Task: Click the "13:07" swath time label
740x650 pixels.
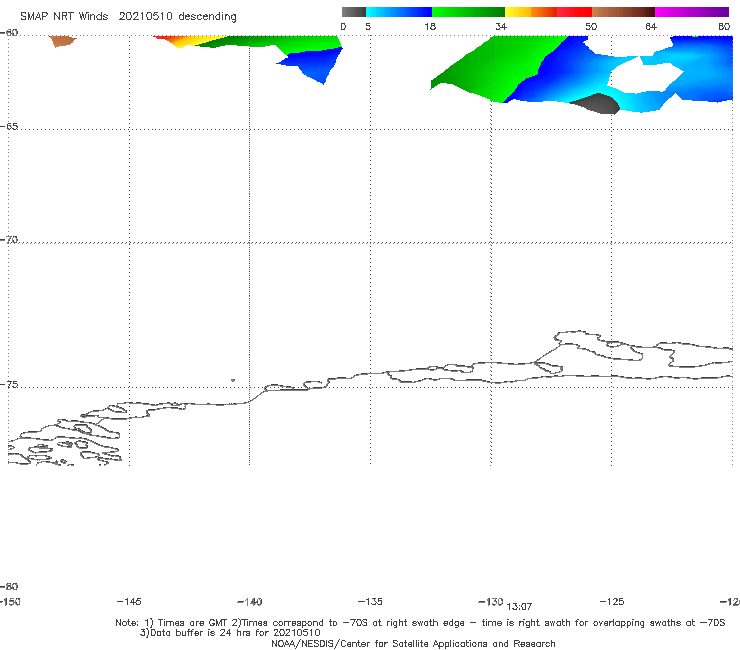Action: (x=519, y=607)
